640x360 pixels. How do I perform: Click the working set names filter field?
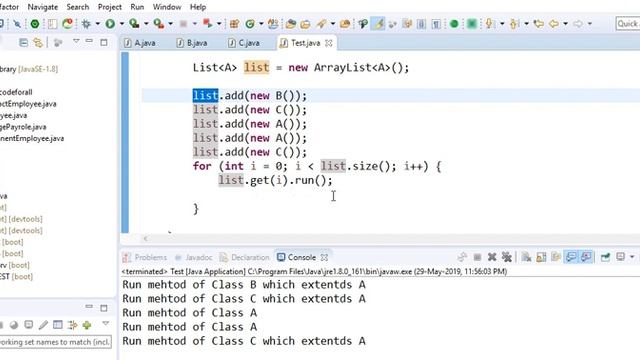pyautogui.click(x=55, y=342)
